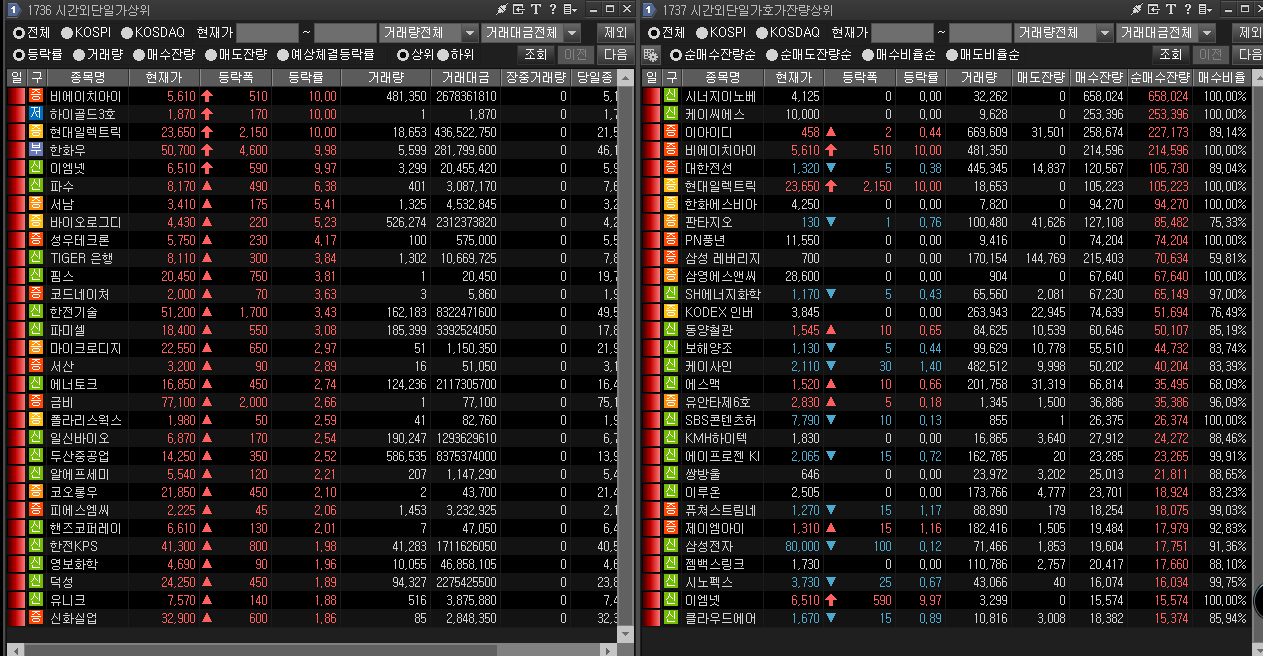Click 두산중공업 stock name in 1736 list
The height and width of the screenshot is (656, 1263).
[78, 456]
